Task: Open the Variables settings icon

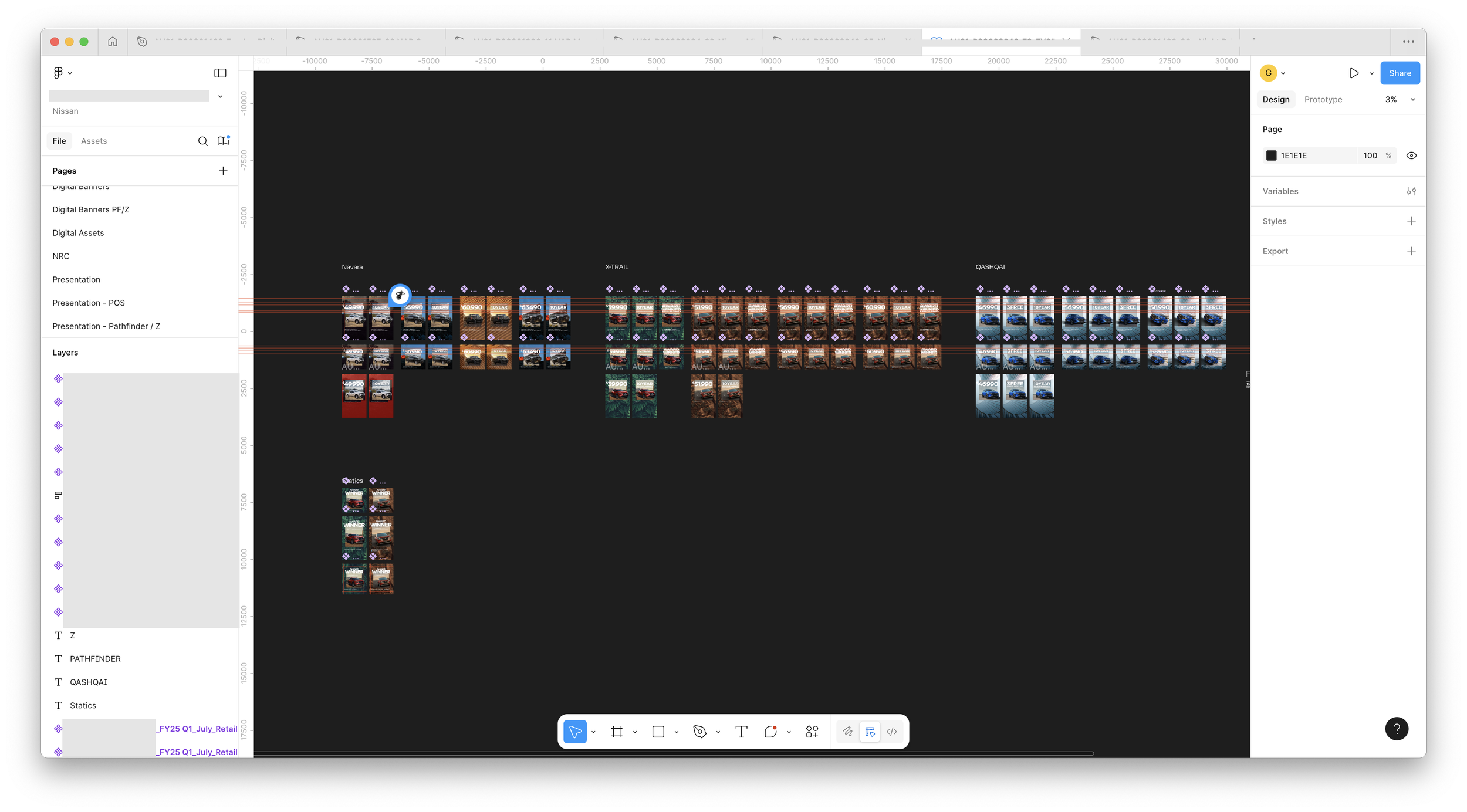Action: coord(1411,191)
